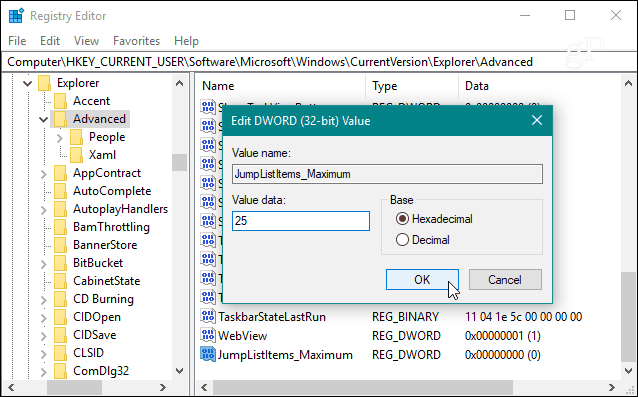The width and height of the screenshot is (638, 397).
Task: Click the CabinetState folder icon
Action: point(60,281)
